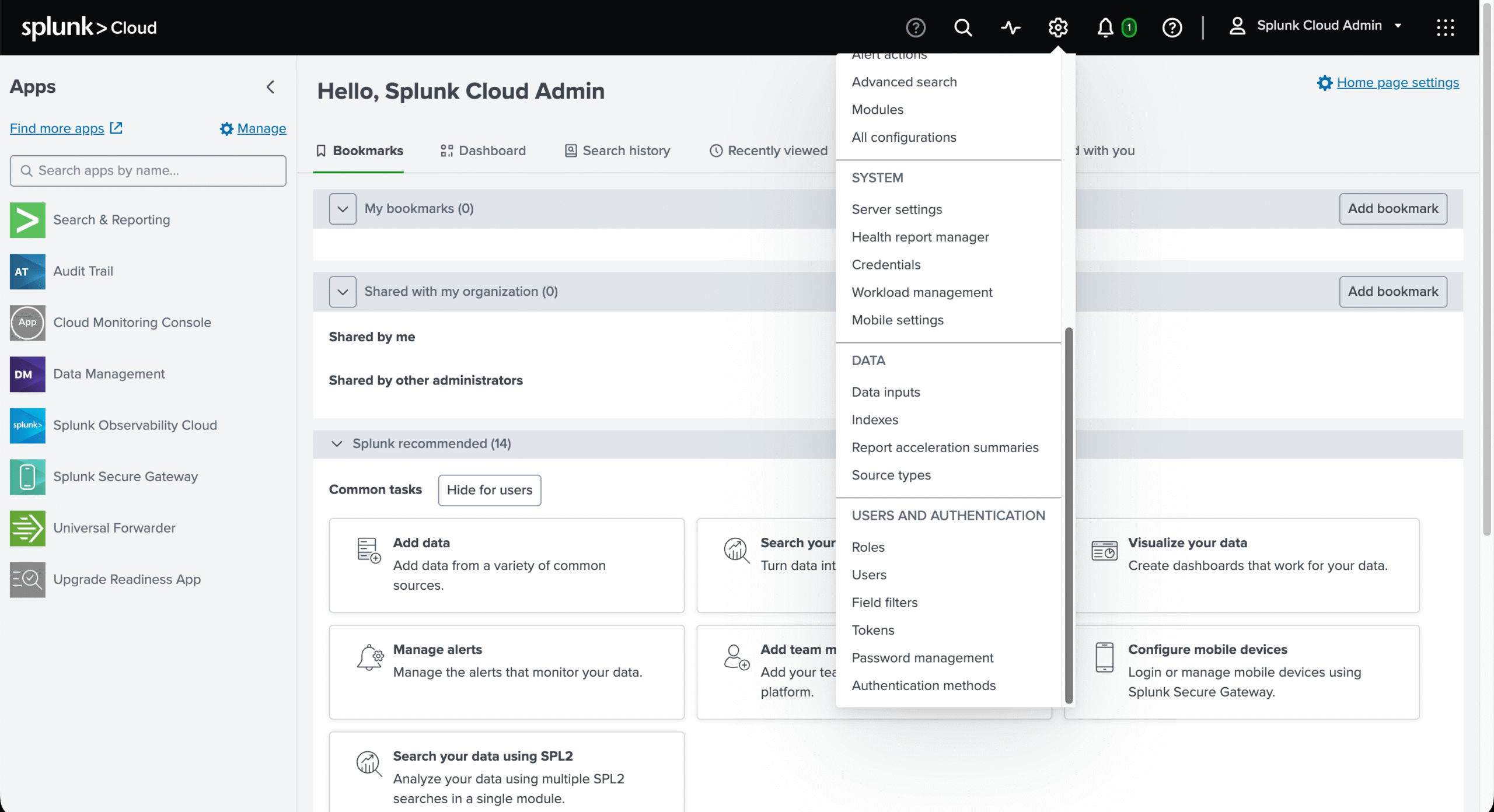1494x812 pixels.
Task: Click the Visualize your data icon
Action: [x=1104, y=550]
